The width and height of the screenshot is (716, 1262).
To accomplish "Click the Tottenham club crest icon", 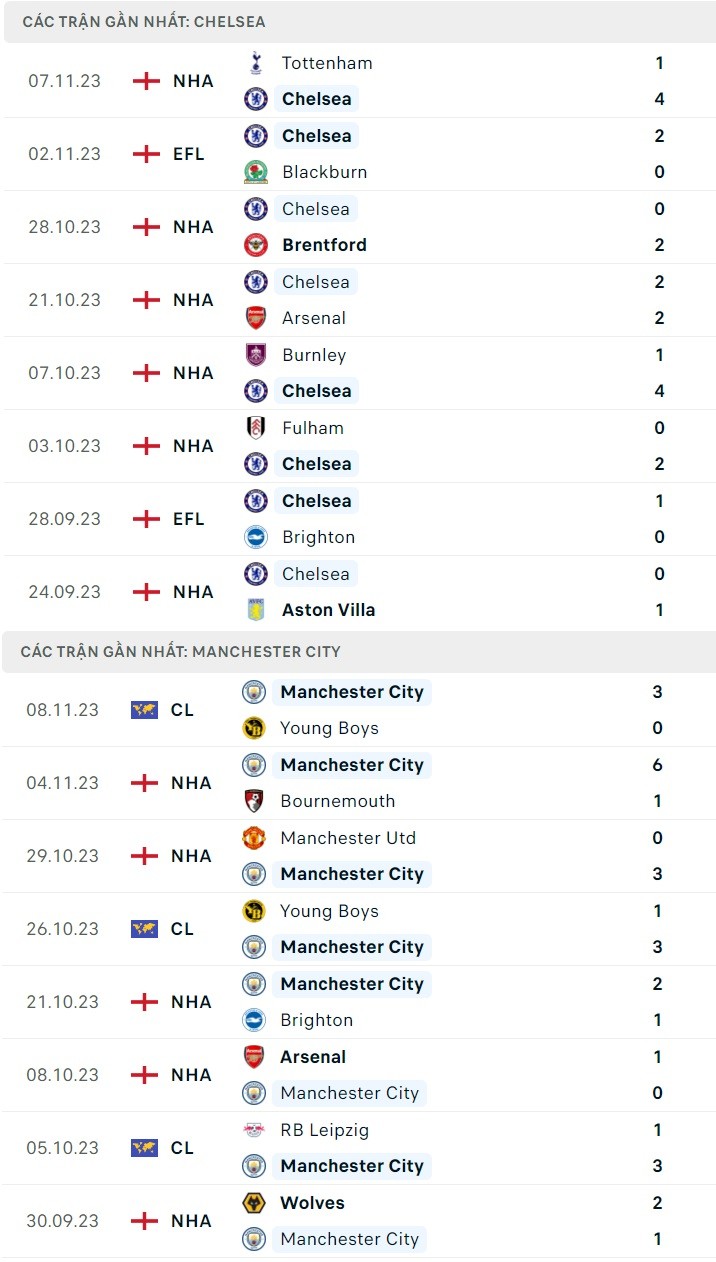I will pos(256,63).
